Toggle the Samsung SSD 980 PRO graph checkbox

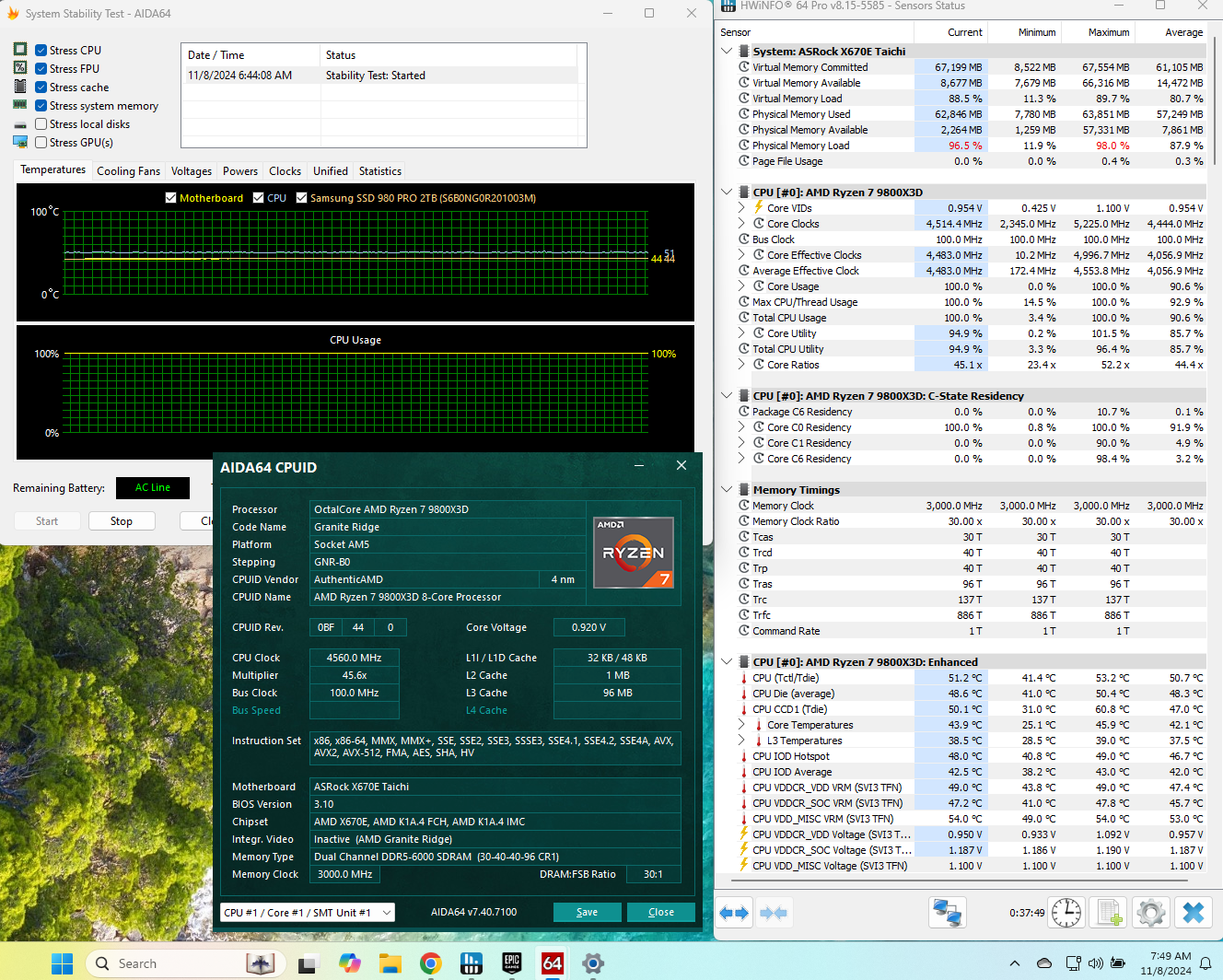(302, 198)
